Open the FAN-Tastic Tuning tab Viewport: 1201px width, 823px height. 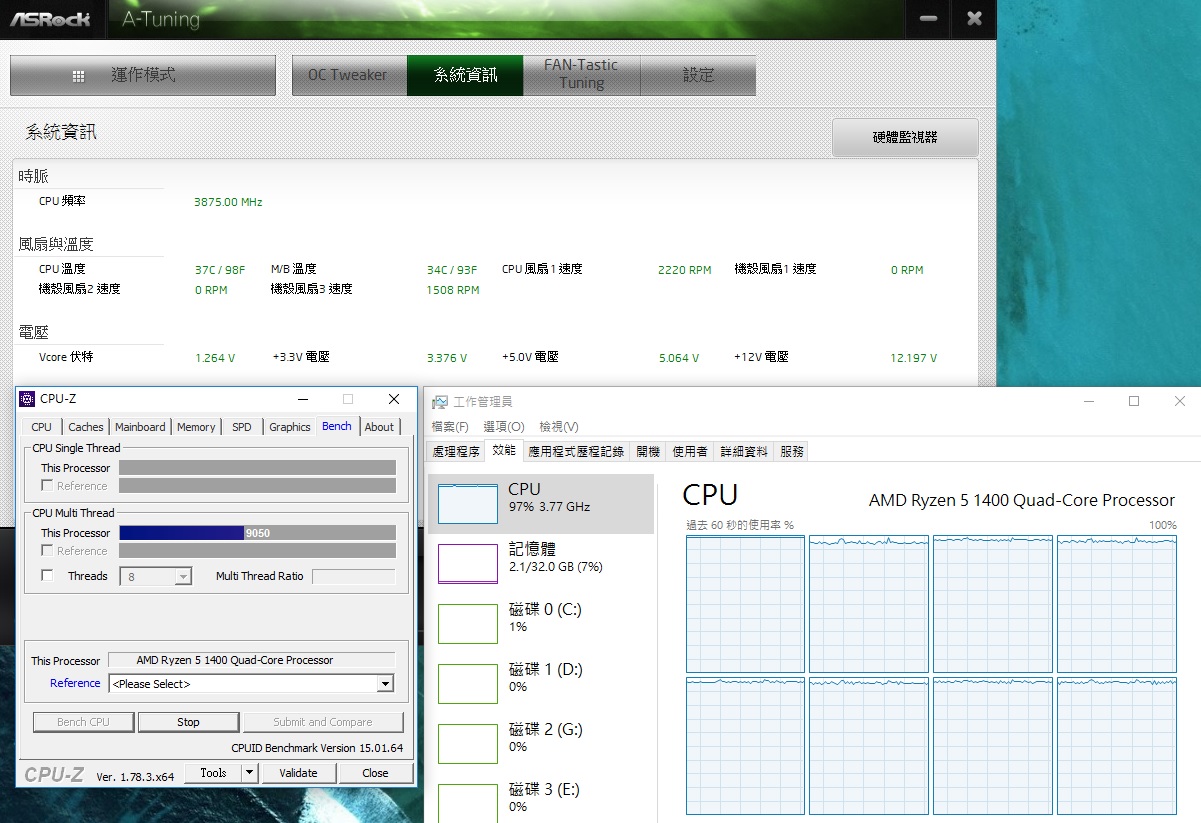[x=581, y=75]
